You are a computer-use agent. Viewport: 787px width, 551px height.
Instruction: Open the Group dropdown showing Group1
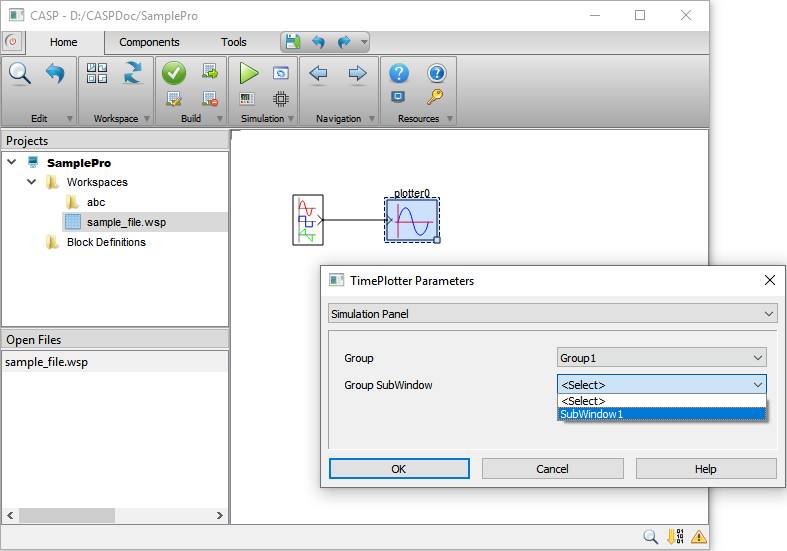(x=661, y=358)
